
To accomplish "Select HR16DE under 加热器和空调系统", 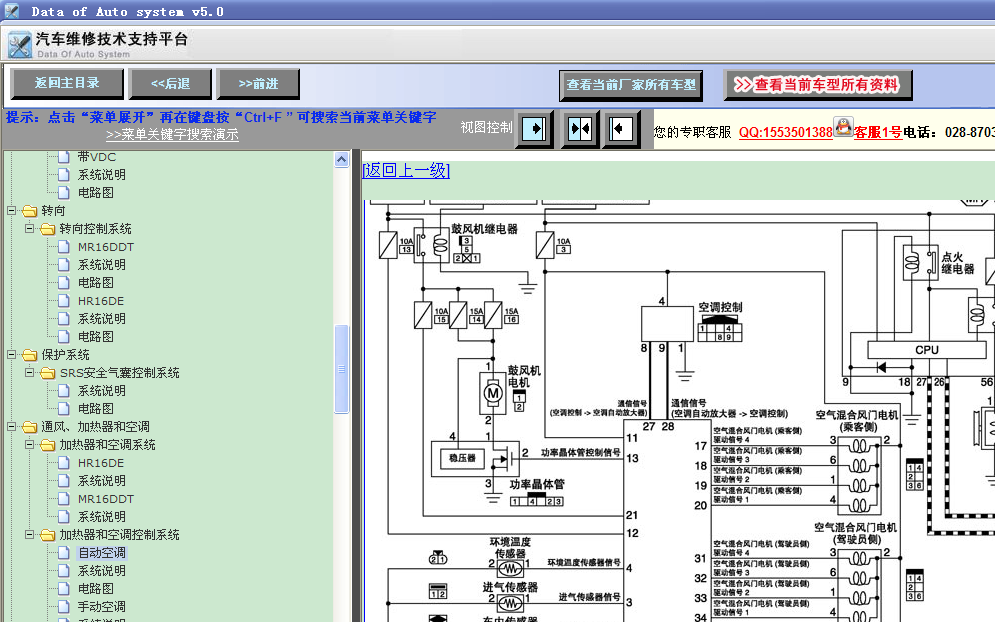I will pos(101,463).
